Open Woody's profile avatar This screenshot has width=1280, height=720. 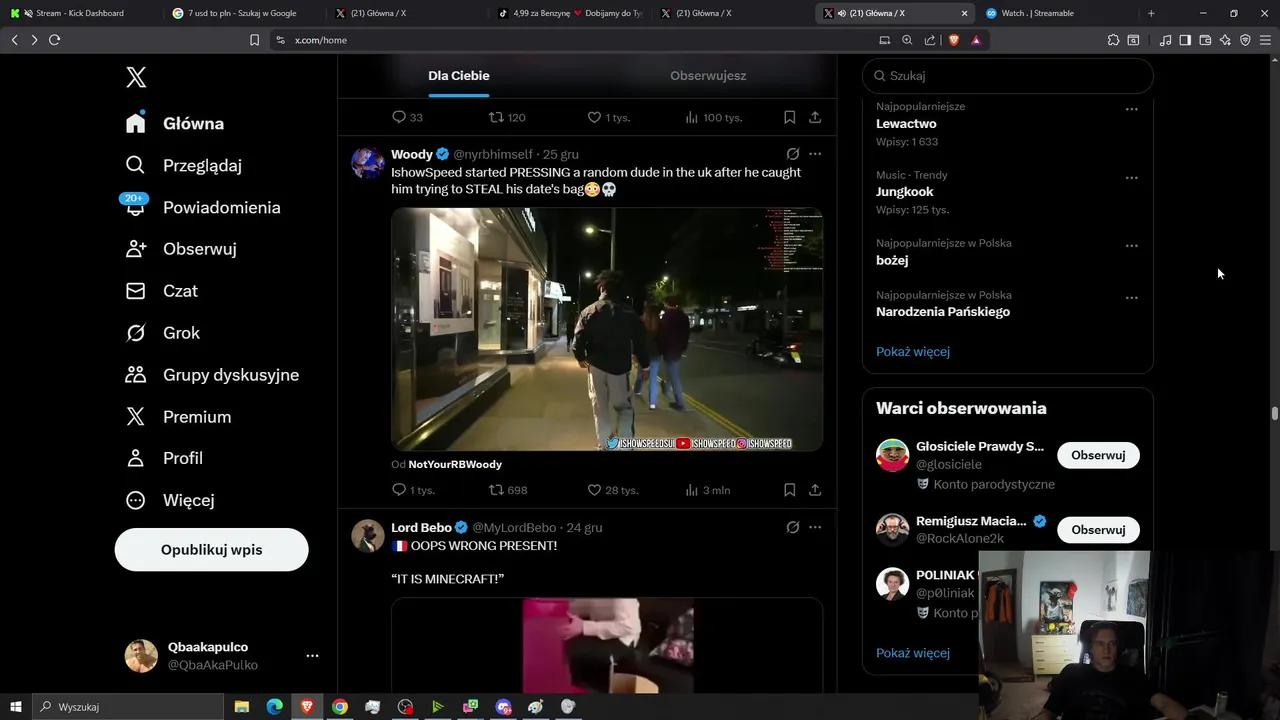pyautogui.click(x=368, y=162)
